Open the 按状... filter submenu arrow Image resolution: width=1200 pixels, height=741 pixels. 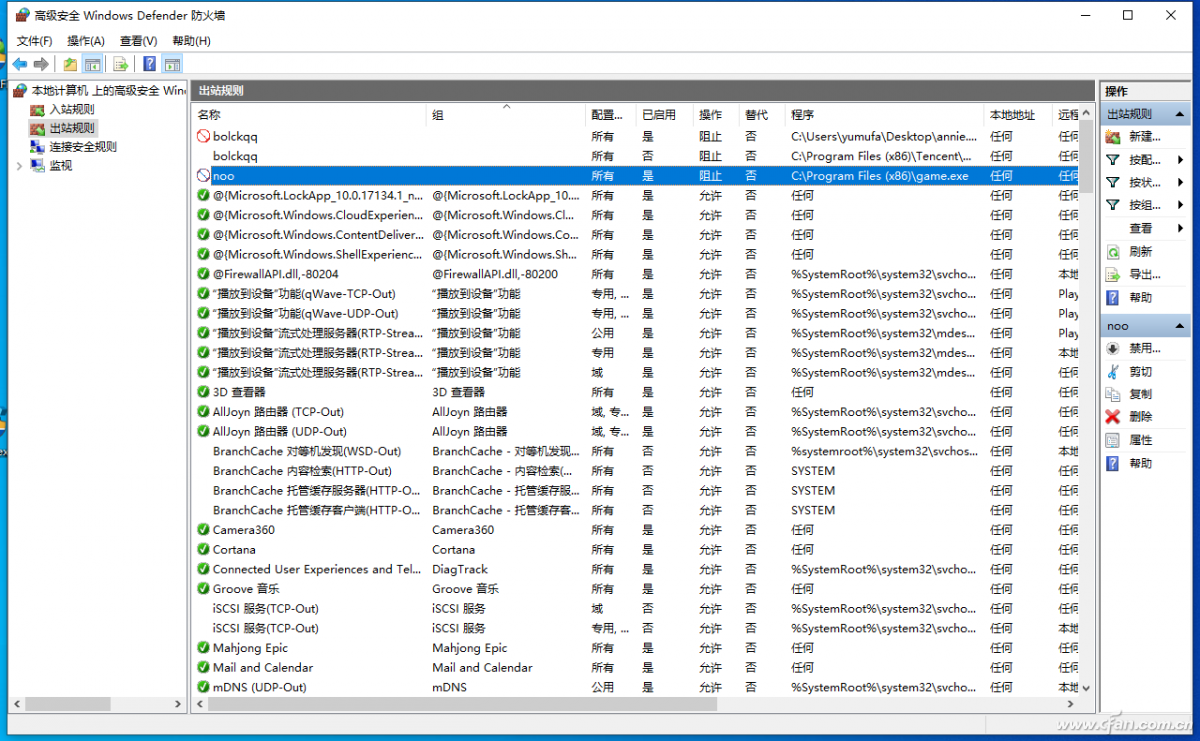click(x=1181, y=183)
